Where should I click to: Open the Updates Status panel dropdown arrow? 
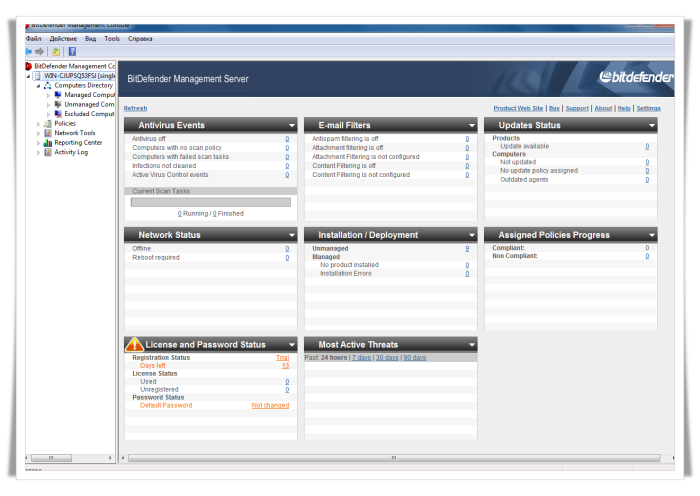coord(651,125)
